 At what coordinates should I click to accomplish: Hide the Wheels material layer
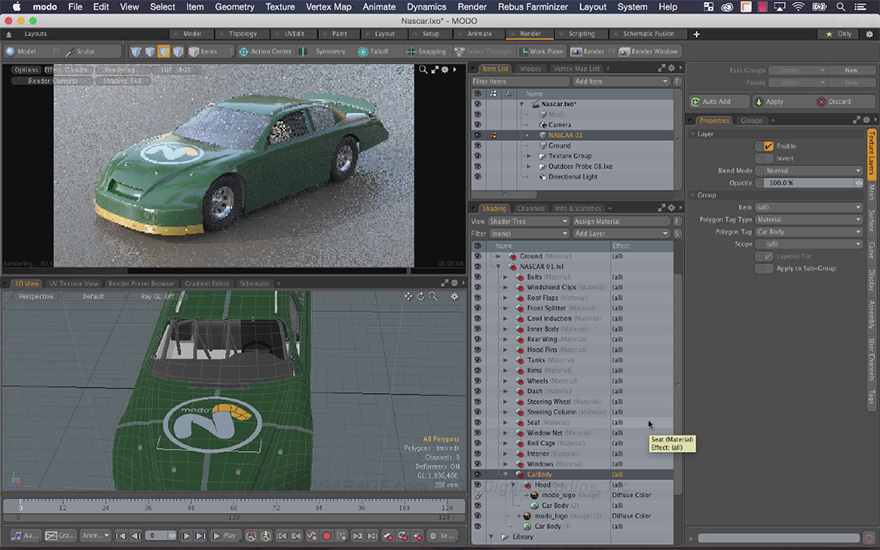(x=478, y=381)
